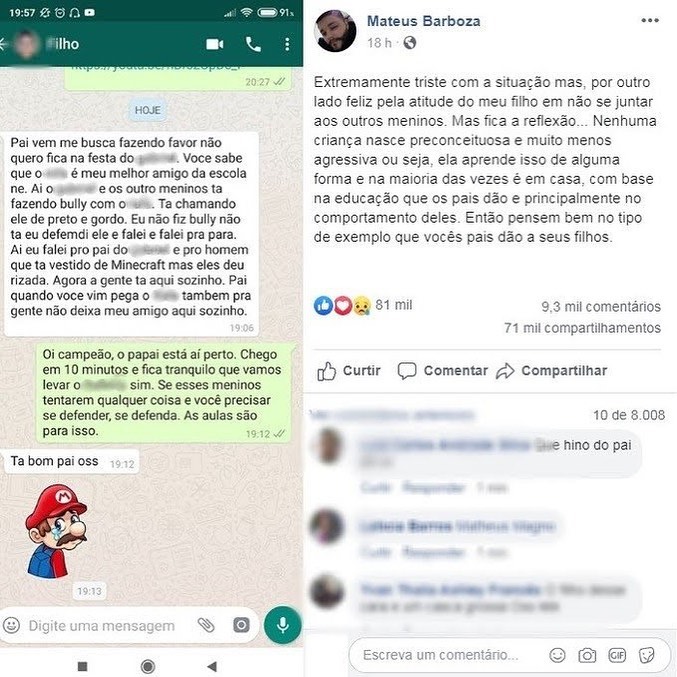677x677 pixels.
Task: Click the Escreva um comentário field
Action: pyautogui.click(x=440, y=655)
